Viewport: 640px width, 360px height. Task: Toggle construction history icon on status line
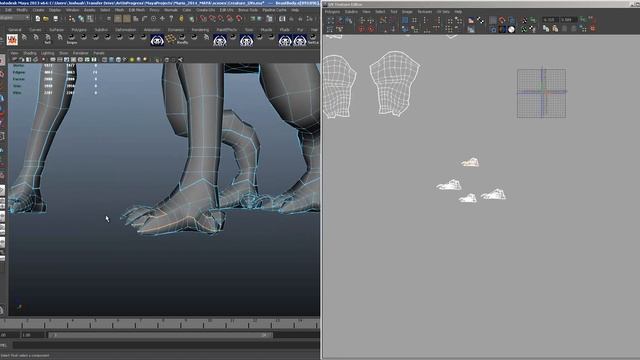click(x=269, y=18)
